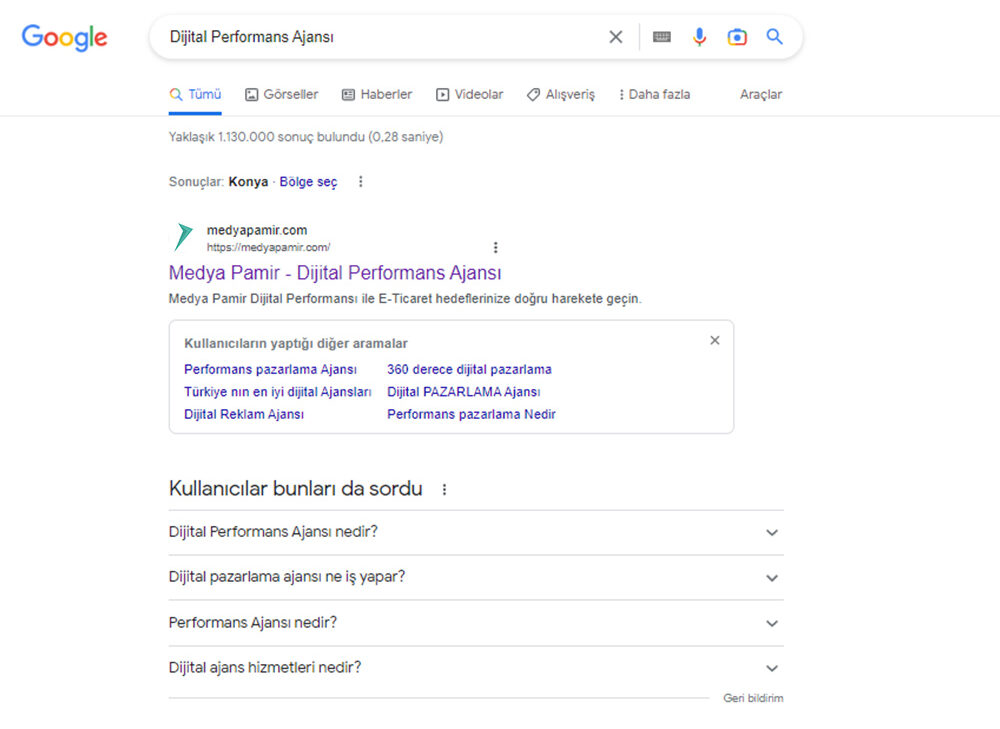
Task: Click the Medya Pamir green favicon
Action: click(184, 237)
